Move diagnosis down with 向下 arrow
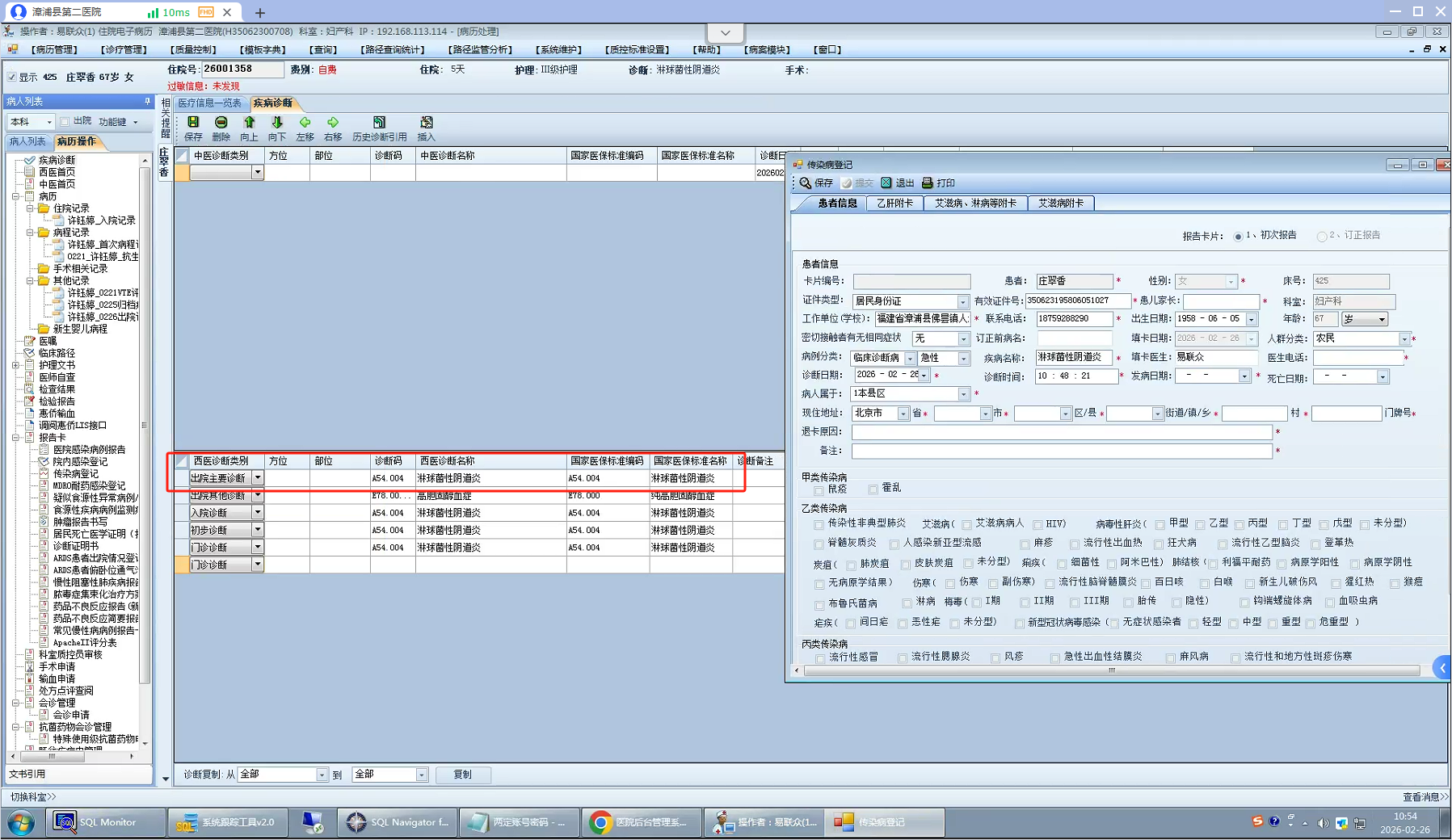Image resolution: width=1452 pixels, height=840 pixels. pyautogui.click(x=277, y=123)
